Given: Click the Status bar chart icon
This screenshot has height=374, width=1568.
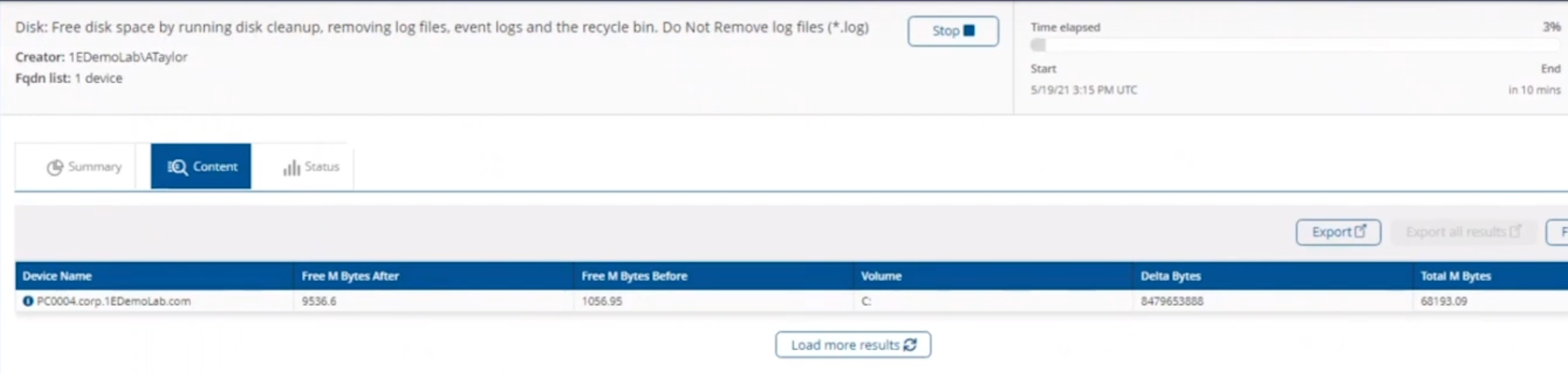Looking at the screenshot, I should tap(291, 168).
